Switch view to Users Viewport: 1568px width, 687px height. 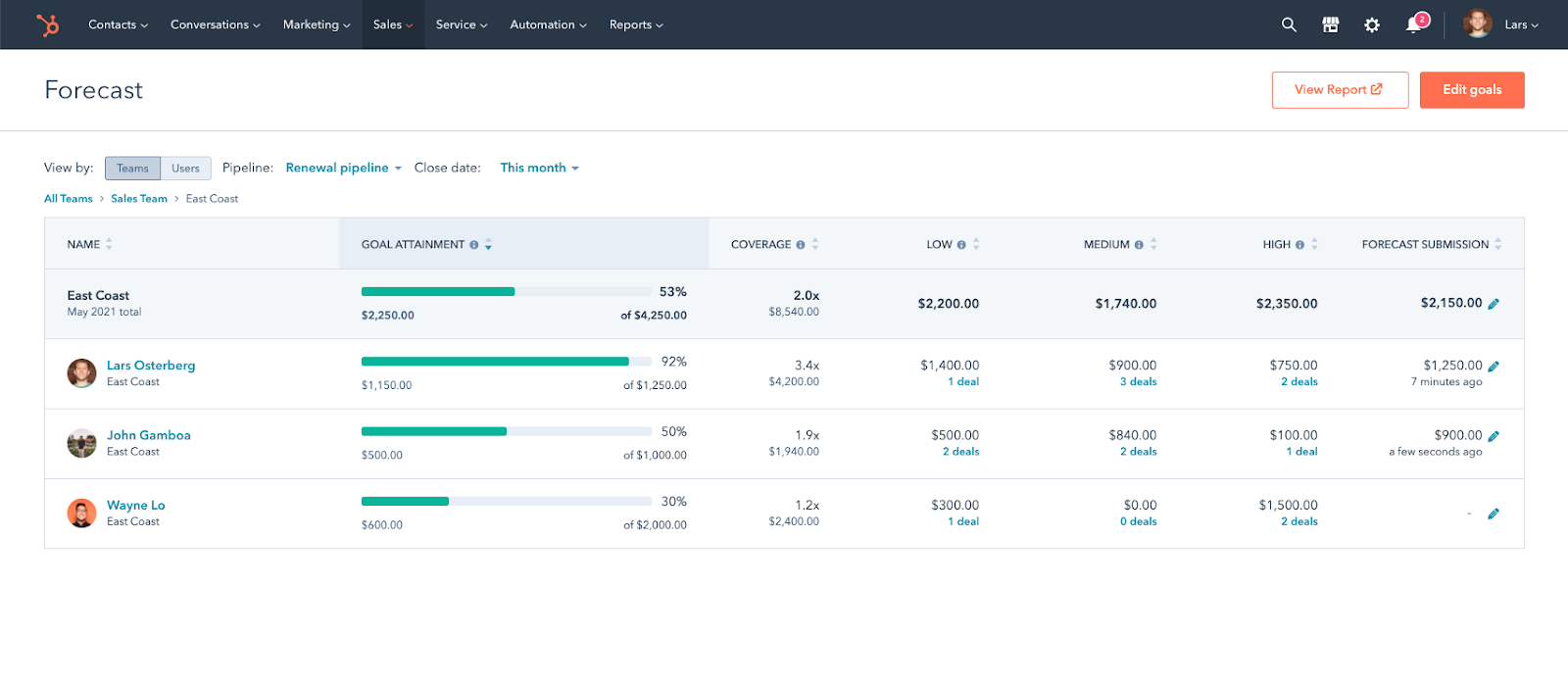point(185,169)
